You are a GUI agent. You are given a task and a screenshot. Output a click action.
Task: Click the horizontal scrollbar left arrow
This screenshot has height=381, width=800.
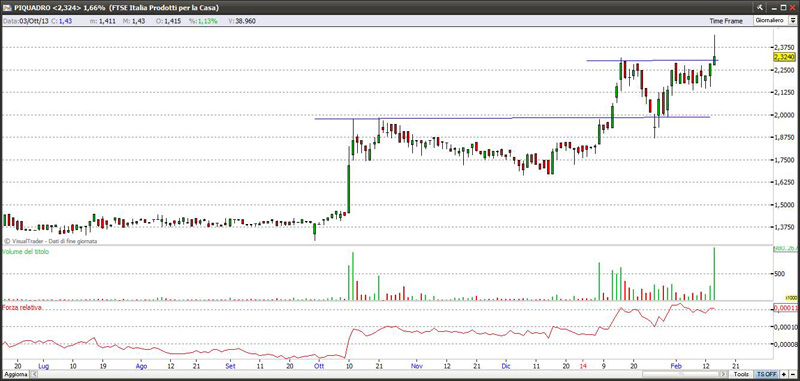pos(34,374)
